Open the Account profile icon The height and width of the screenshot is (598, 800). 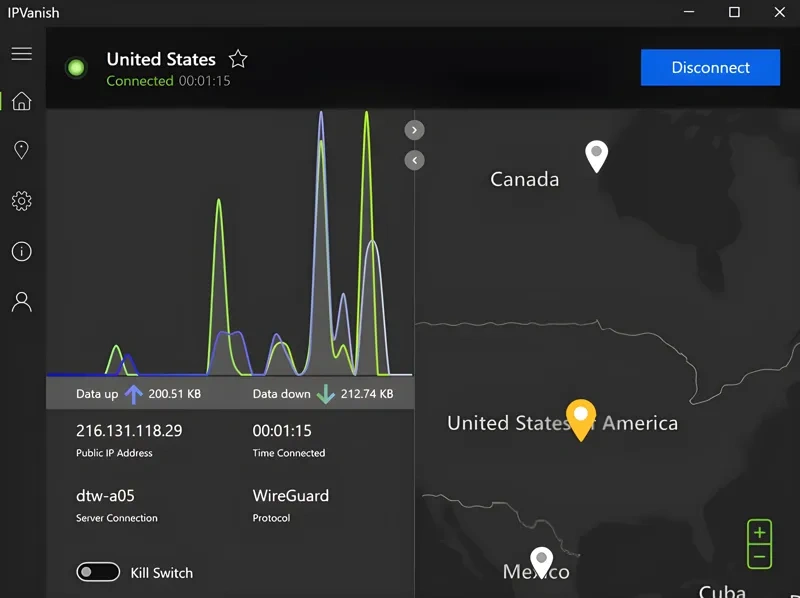point(21,302)
